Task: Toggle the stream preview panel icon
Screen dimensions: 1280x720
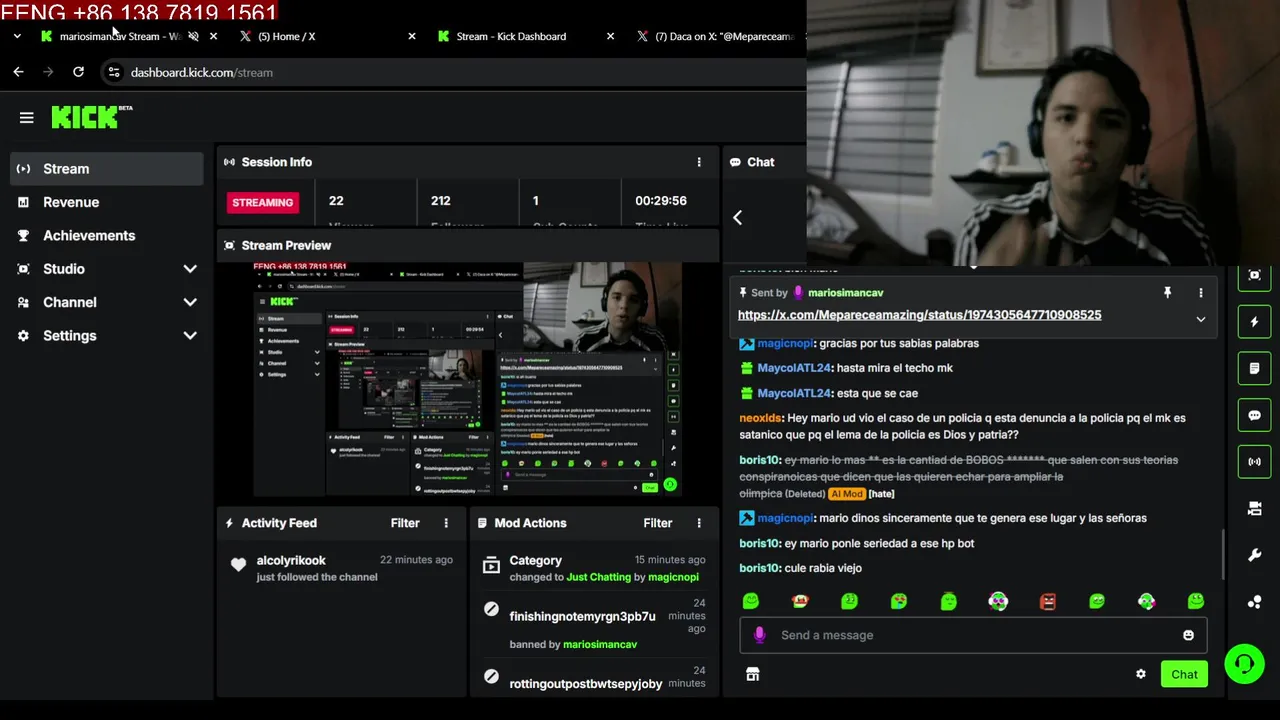Action: point(1255,276)
